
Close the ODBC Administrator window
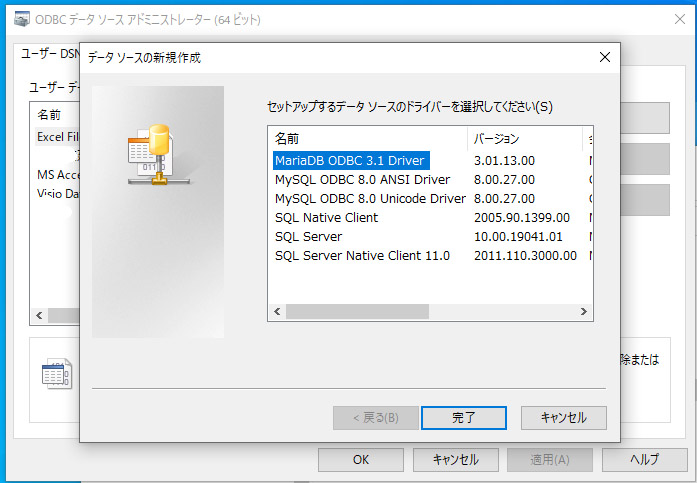point(680,19)
